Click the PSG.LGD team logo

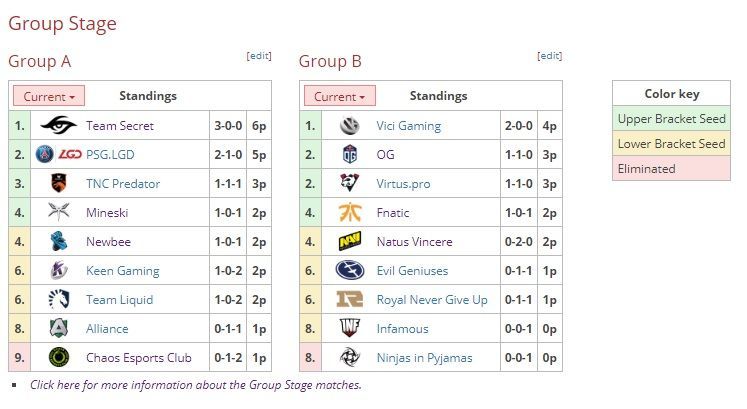click(59, 154)
